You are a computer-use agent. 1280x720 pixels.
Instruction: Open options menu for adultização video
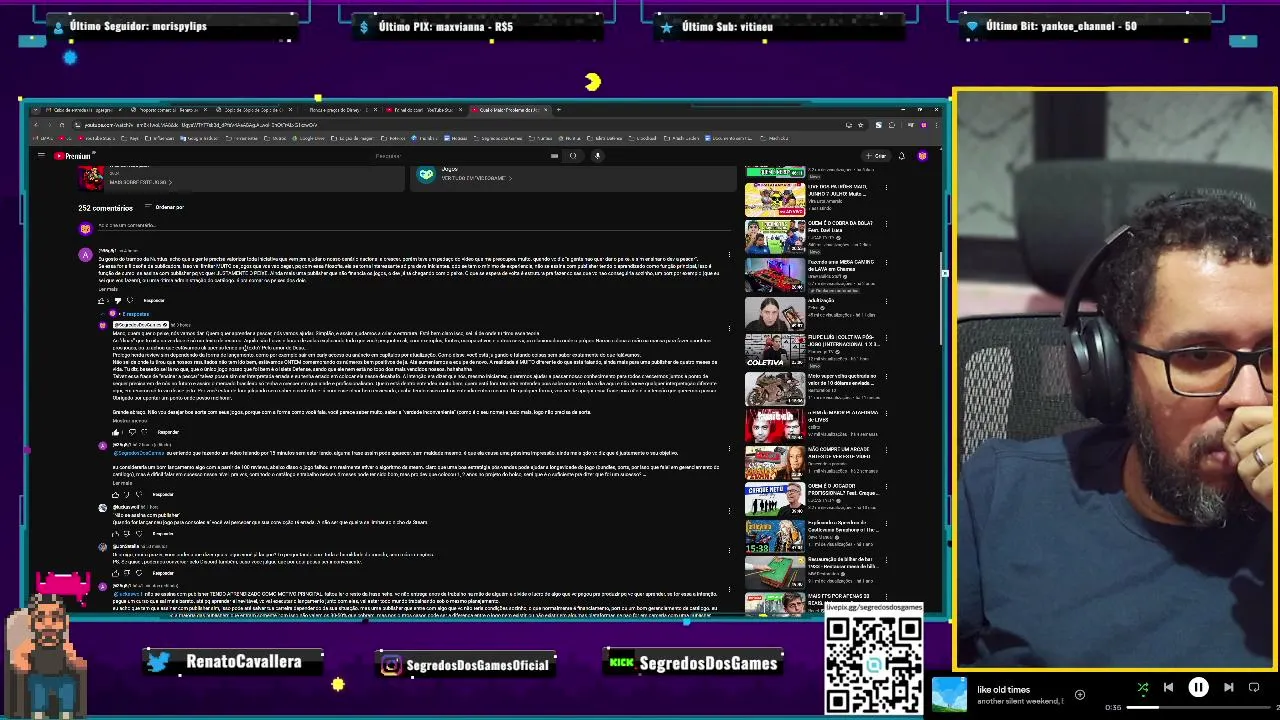(886, 302)
